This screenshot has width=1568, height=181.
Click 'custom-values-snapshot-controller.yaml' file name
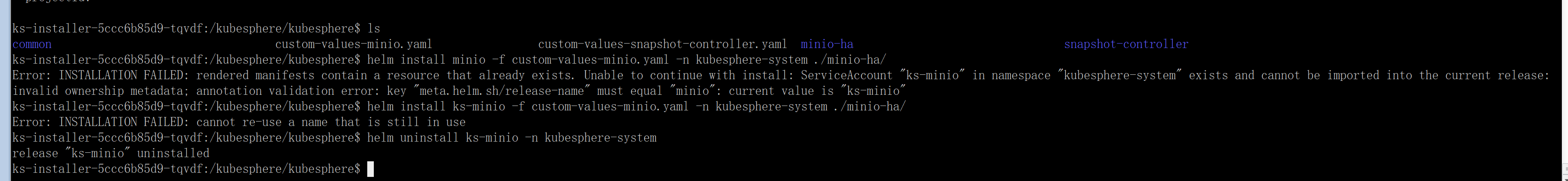click(x=662, y=44)
